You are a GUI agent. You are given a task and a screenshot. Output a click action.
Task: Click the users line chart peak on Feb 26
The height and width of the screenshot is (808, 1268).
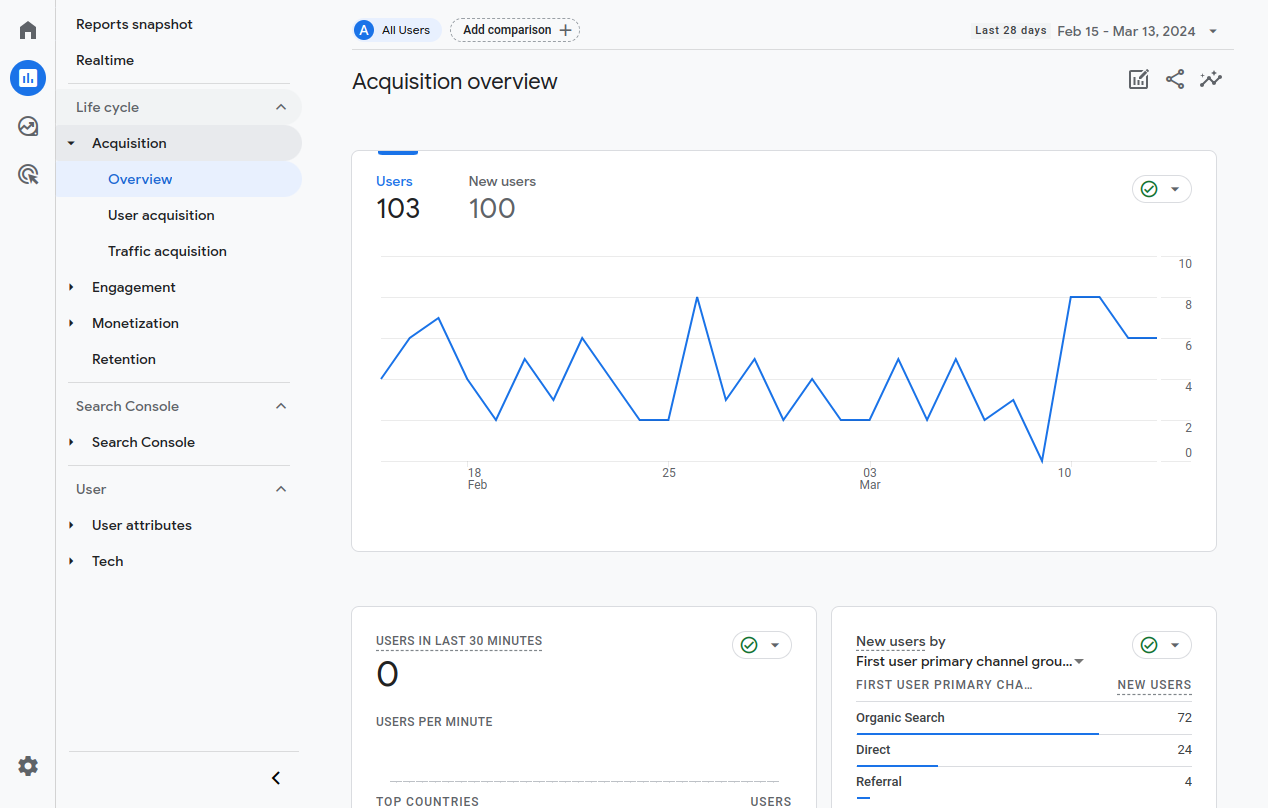tap(697, 297)
